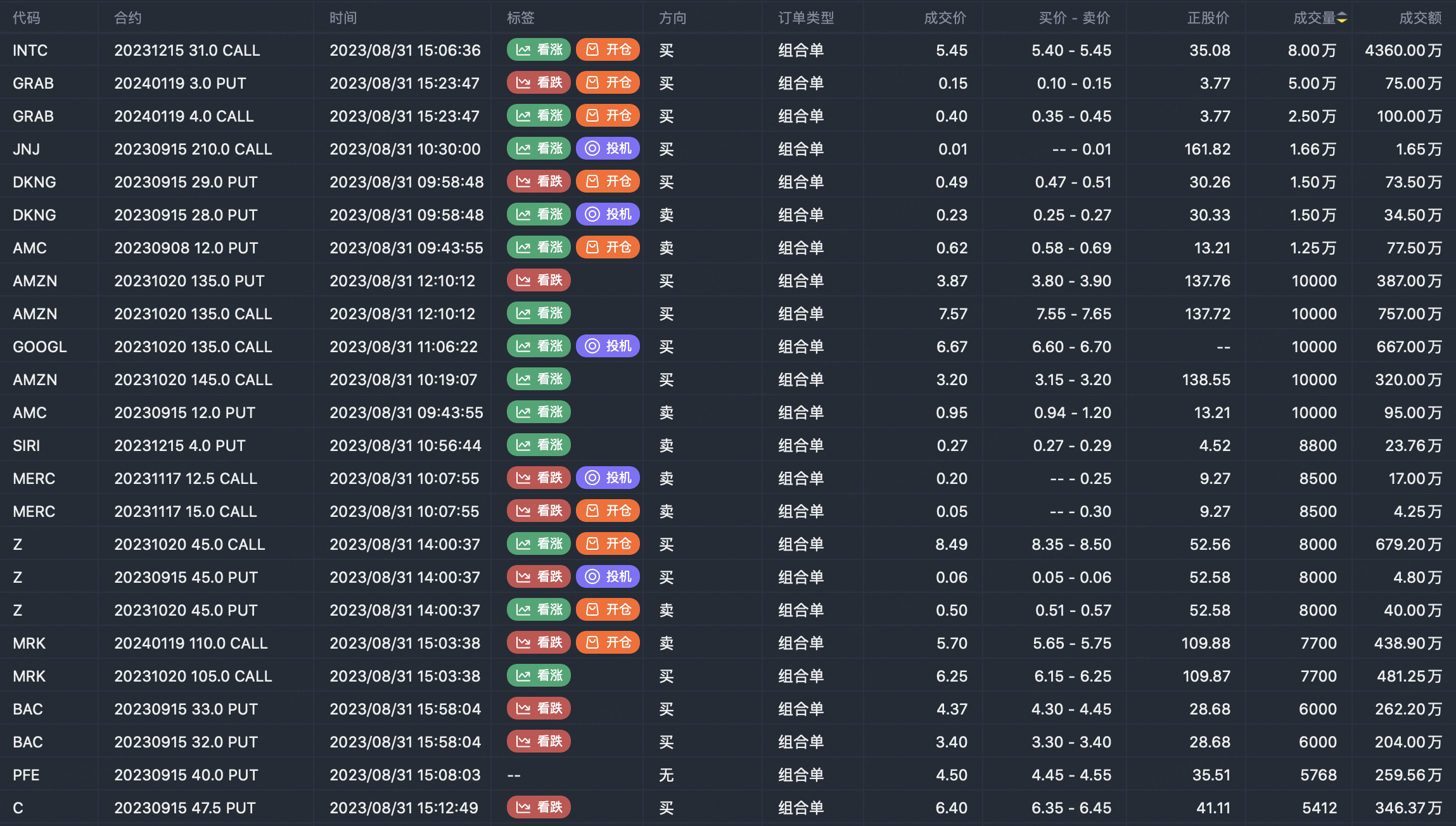The width and height of the screenshot is (1456, 826).
Task: Click the 开仓 tag on AMC 20230908 row
Action: point(608,248)
